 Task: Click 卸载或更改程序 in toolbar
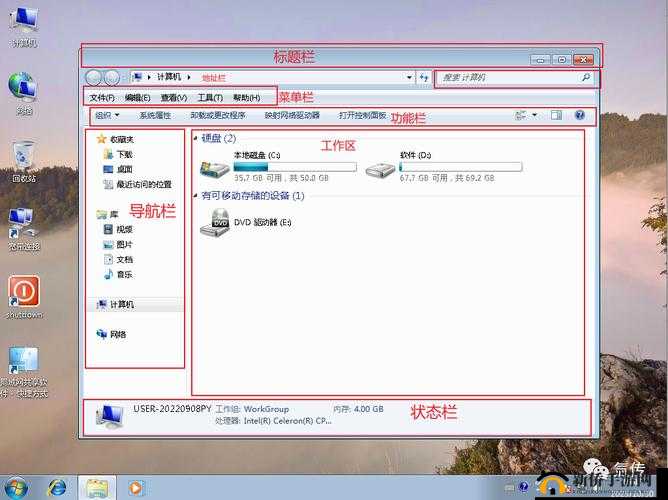(x=218, y=115)
